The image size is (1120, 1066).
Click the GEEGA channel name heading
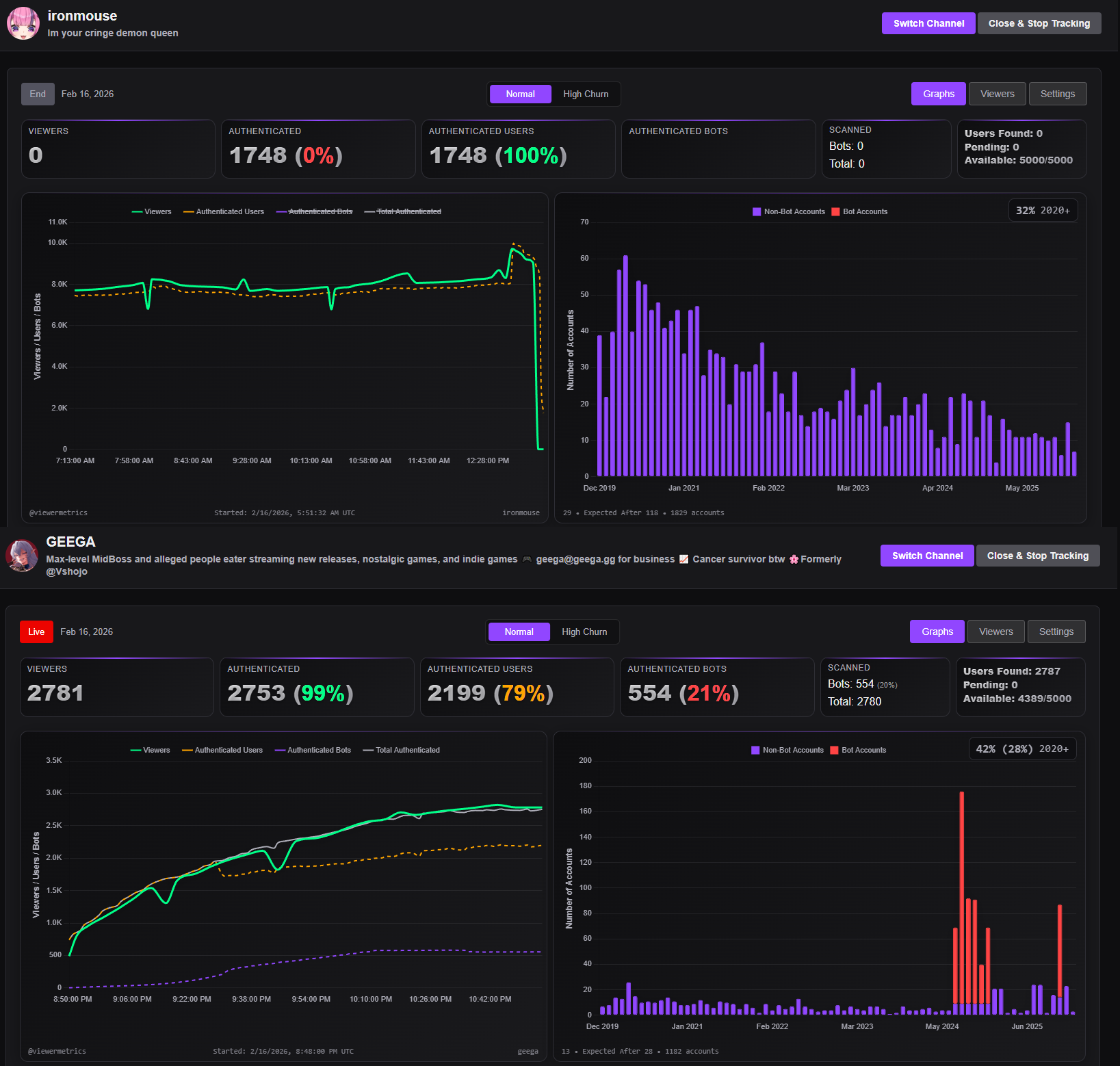[x=70, y=542]
